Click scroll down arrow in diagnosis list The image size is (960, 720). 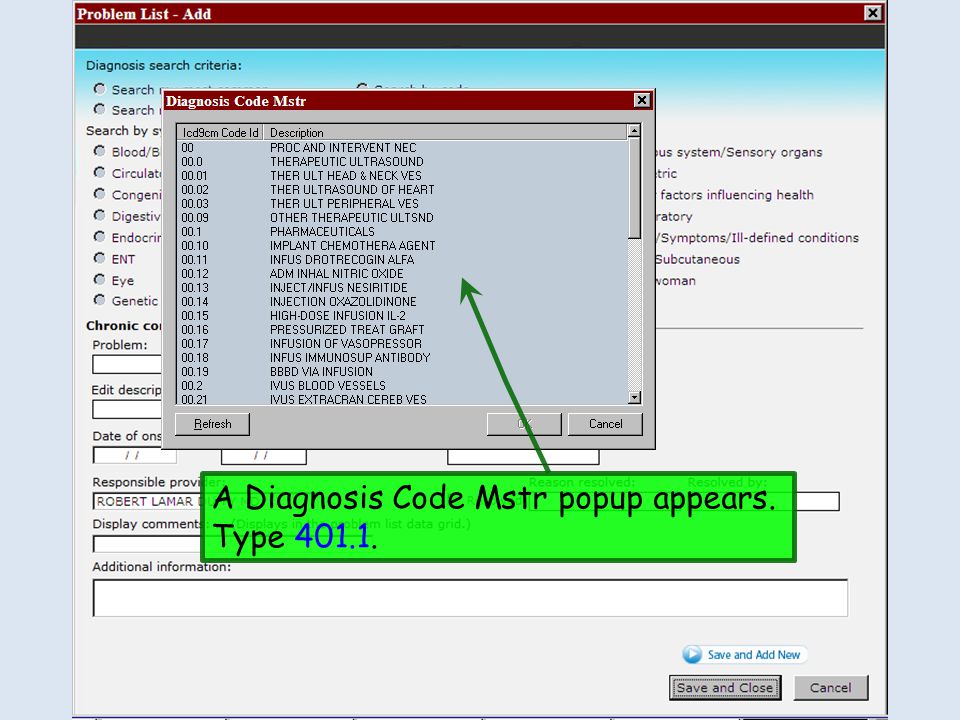634,397
